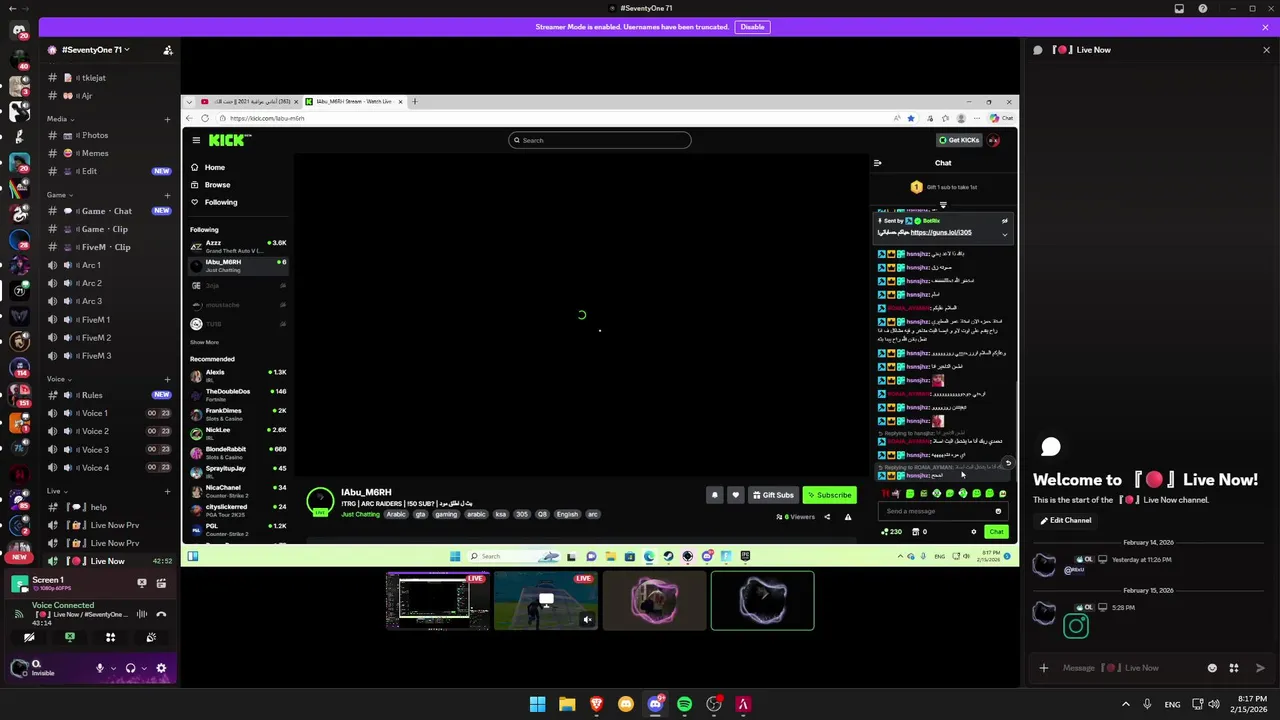The image size is (1280, 720).
Task: Mute the second stream thumbnail's speaker icon
Action: tap(588, 620)
